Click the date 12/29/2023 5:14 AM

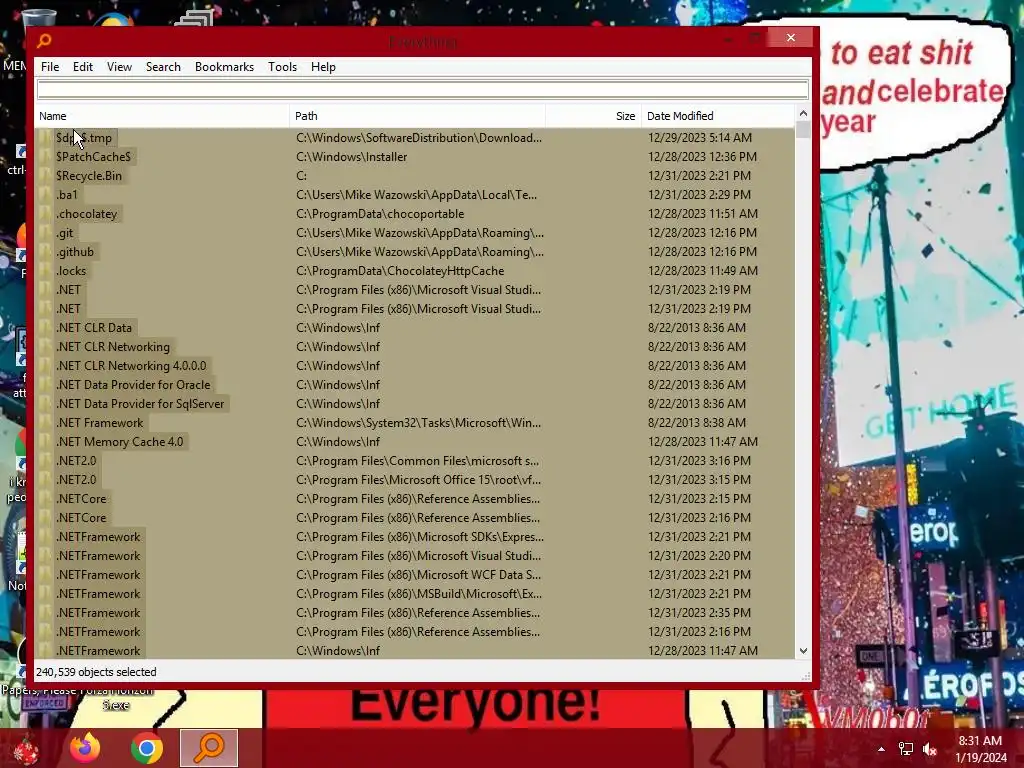tap(699, 138)
